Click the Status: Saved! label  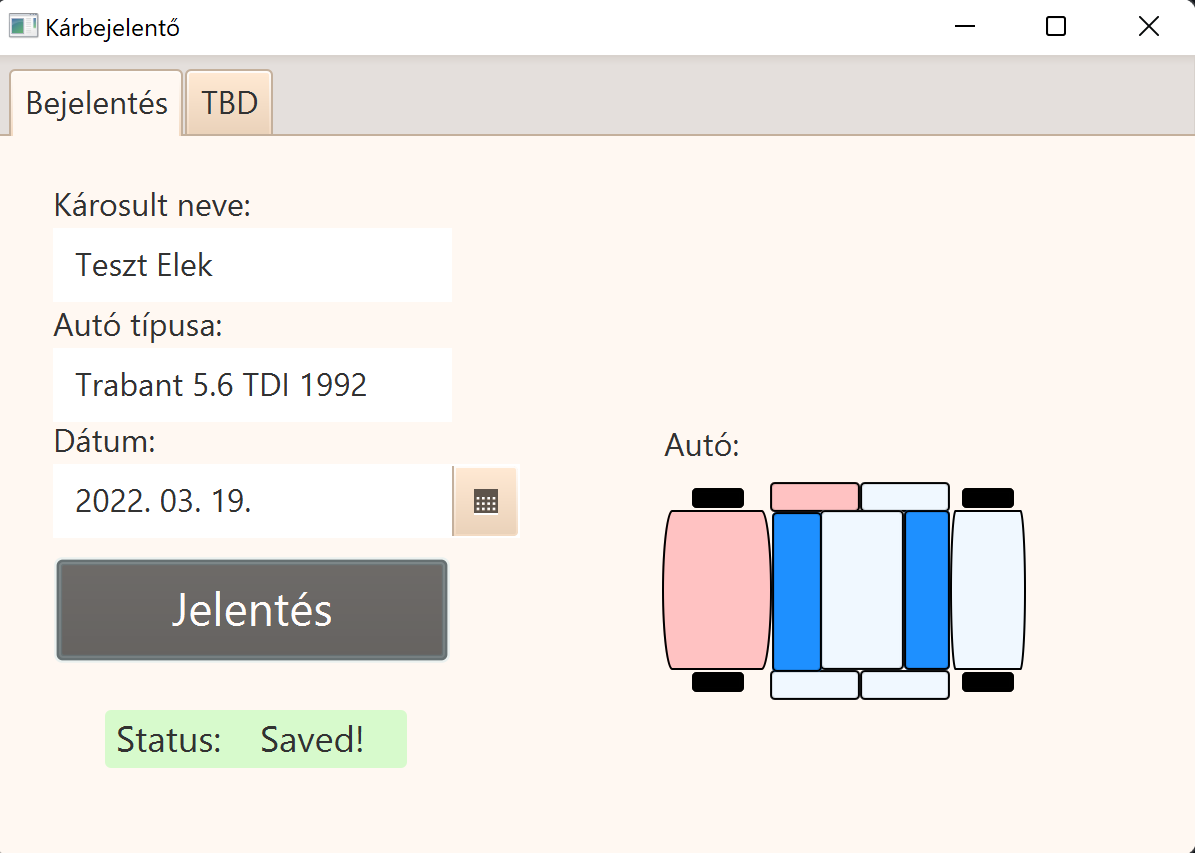[x=256, y=739]
